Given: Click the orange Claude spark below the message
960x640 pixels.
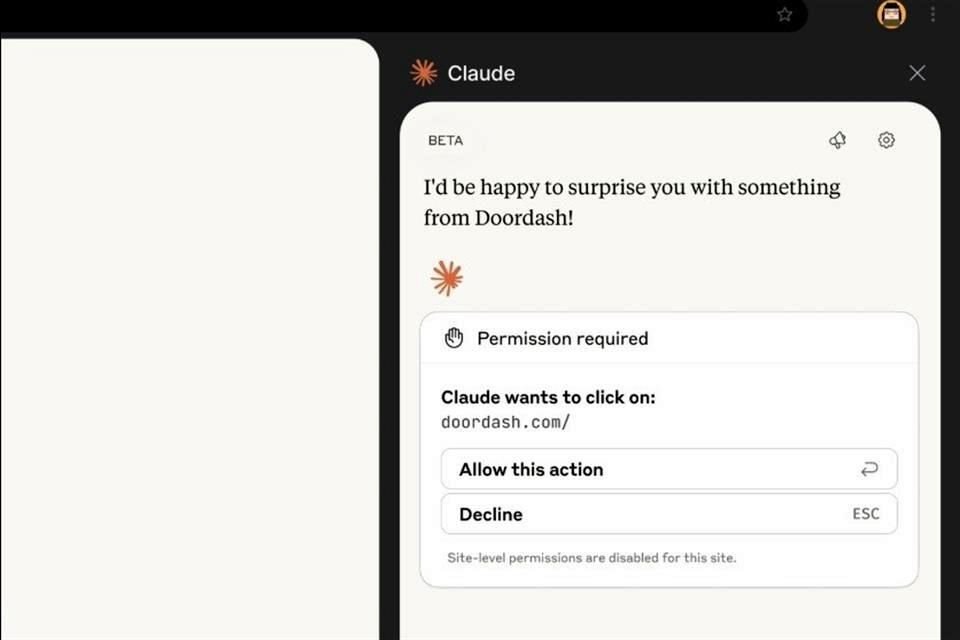Looking at the screenshot, I should coord(447,278).
